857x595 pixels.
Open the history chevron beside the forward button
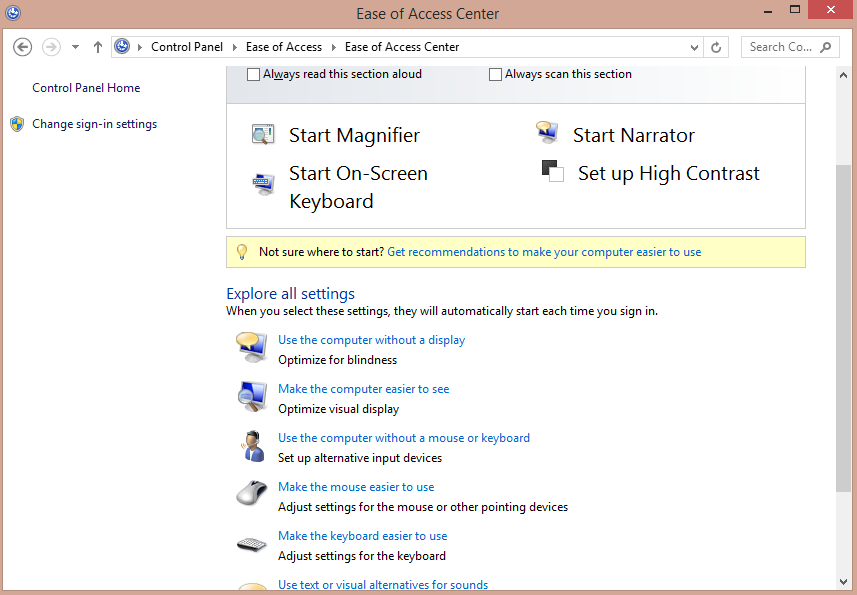[74, 46]
